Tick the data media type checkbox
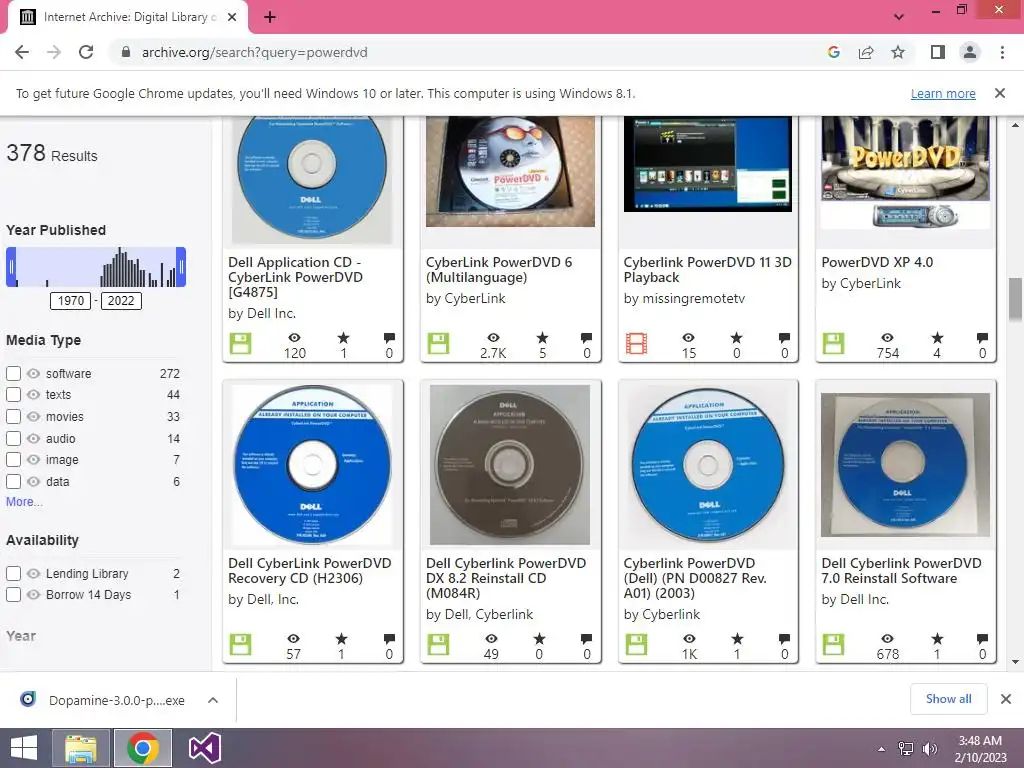This screenshot has width=1024, height=768. tap(13, 481)
